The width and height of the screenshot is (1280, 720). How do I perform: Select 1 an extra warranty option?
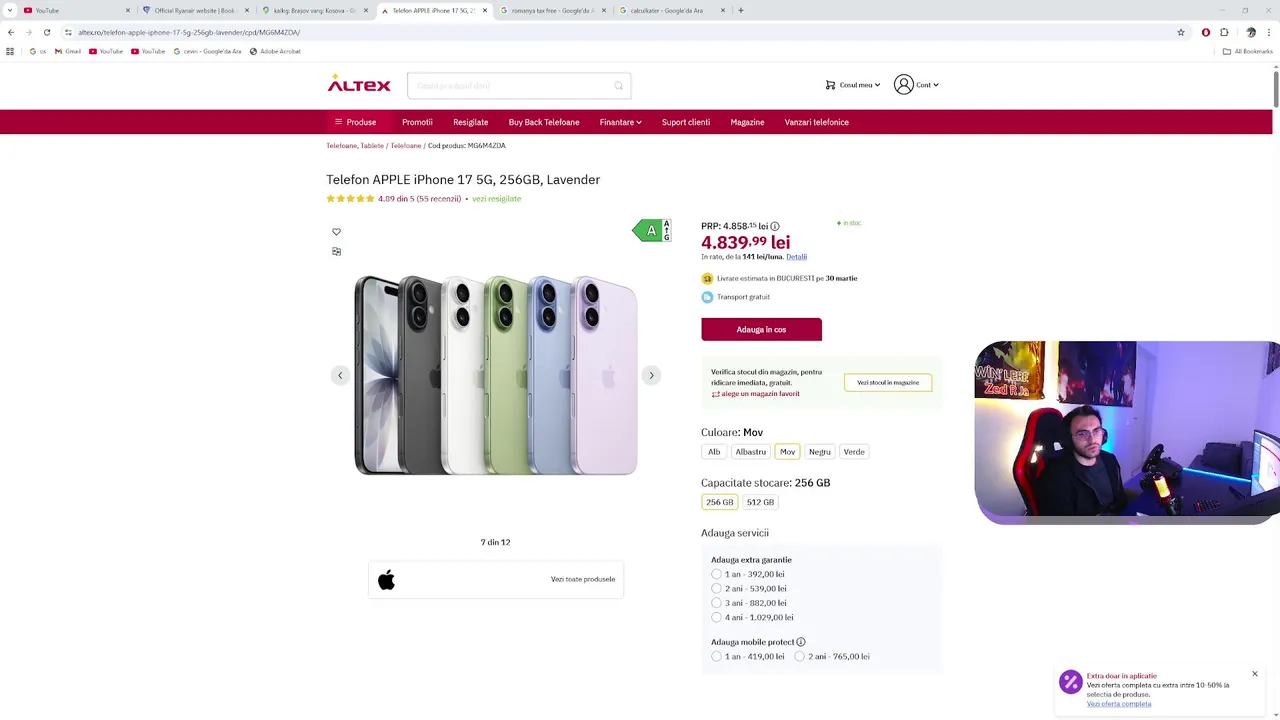pos(716,574)
